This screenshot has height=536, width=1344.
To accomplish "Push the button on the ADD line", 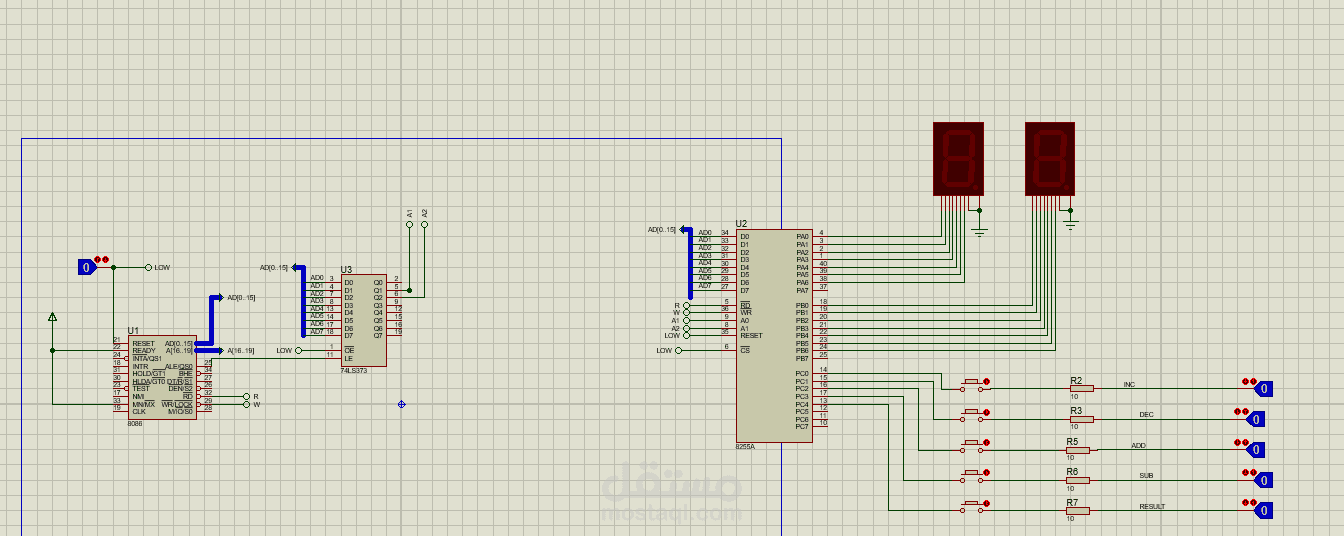I will pos(971,446).
